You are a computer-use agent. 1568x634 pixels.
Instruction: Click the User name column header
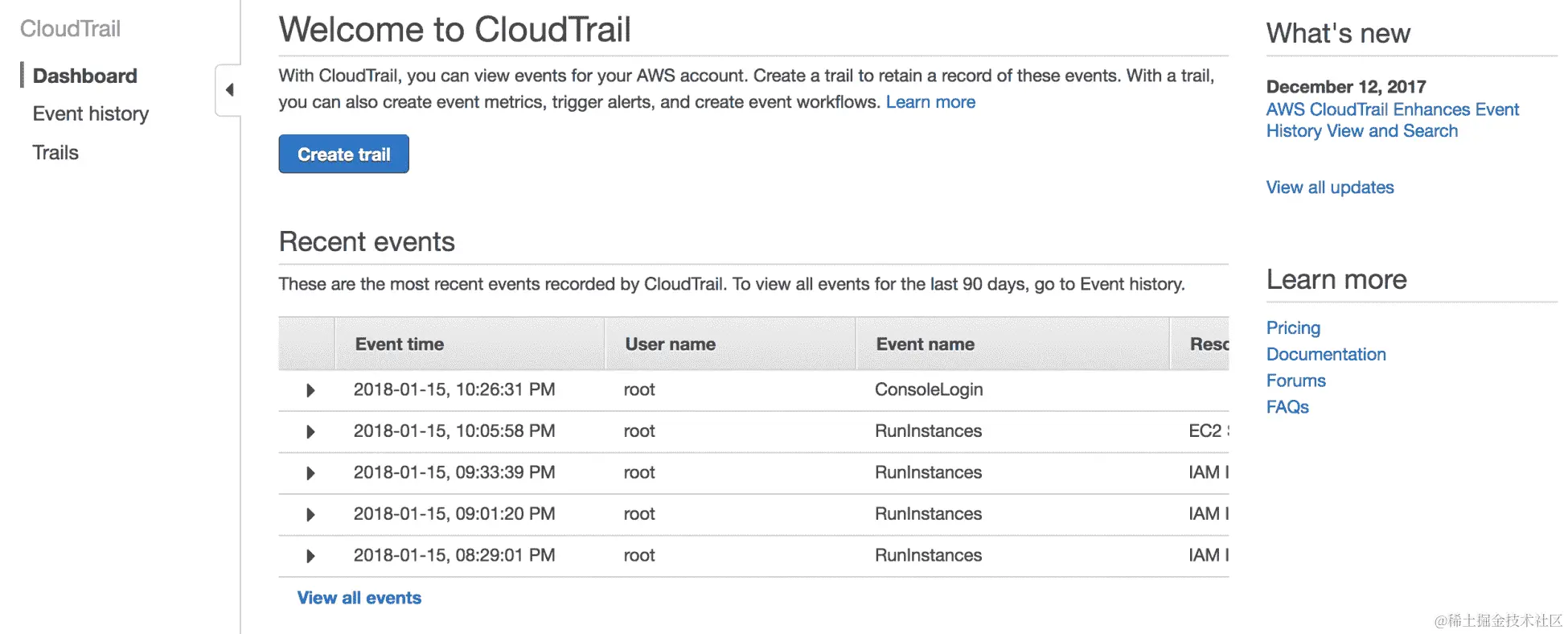pyautogui.click(x=730, y=344)
